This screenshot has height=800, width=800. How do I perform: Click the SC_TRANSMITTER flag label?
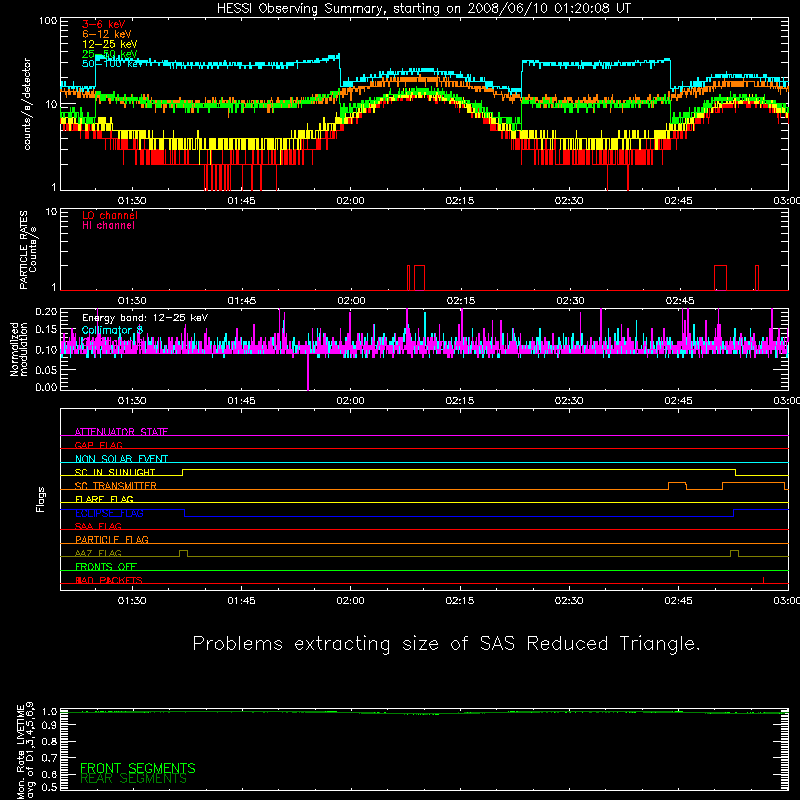115,486
